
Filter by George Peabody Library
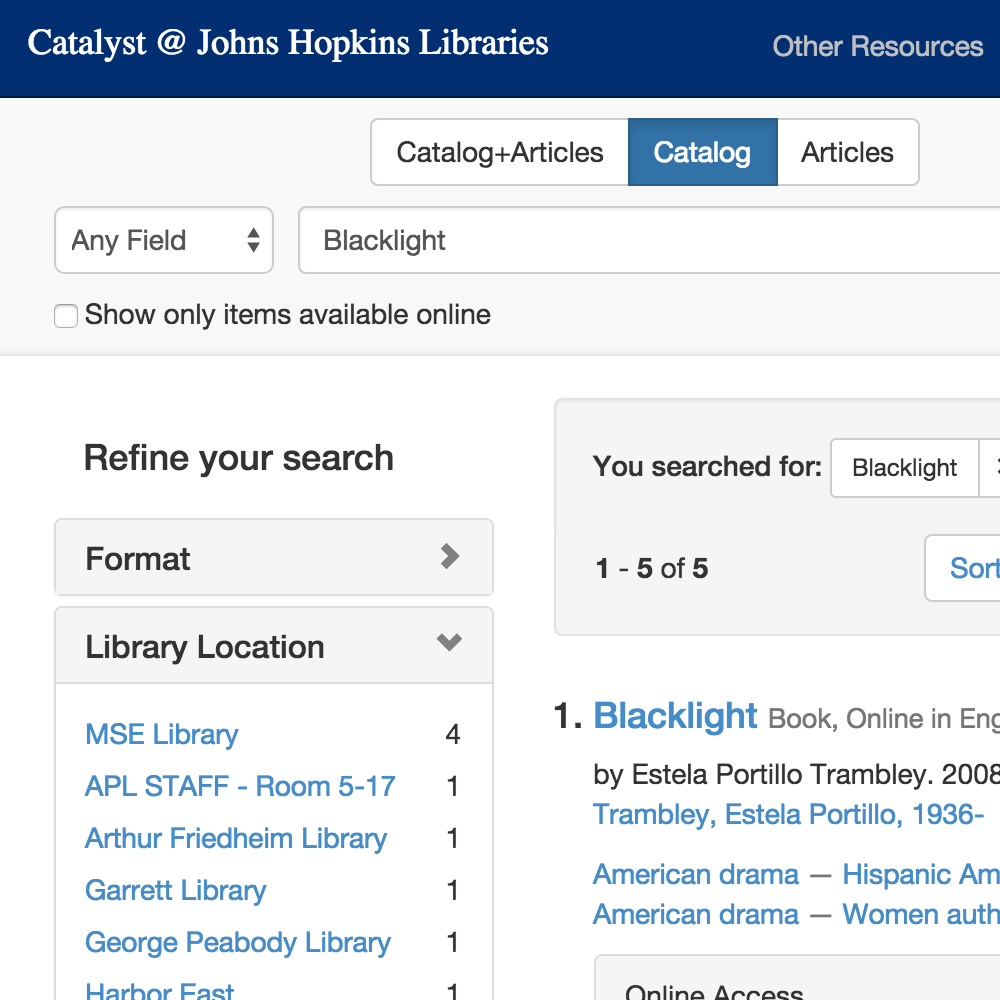pos(237,943)
